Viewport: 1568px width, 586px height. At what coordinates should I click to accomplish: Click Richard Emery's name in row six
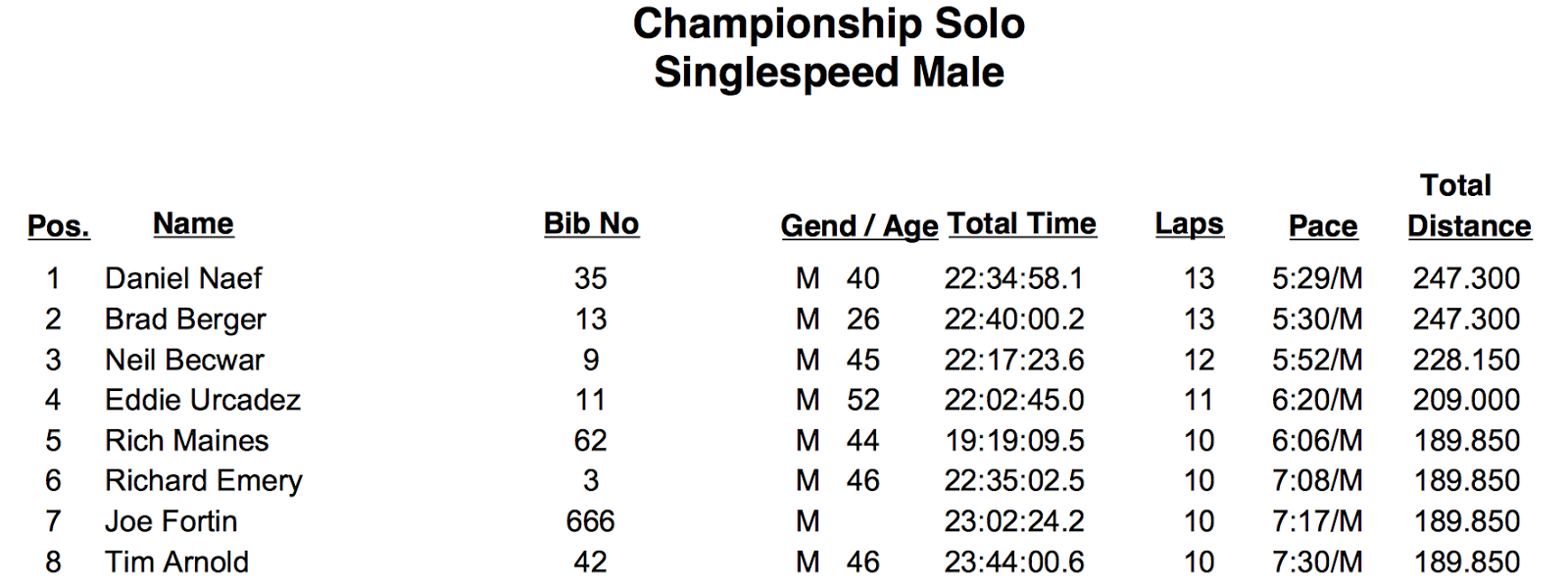(204, 481)
